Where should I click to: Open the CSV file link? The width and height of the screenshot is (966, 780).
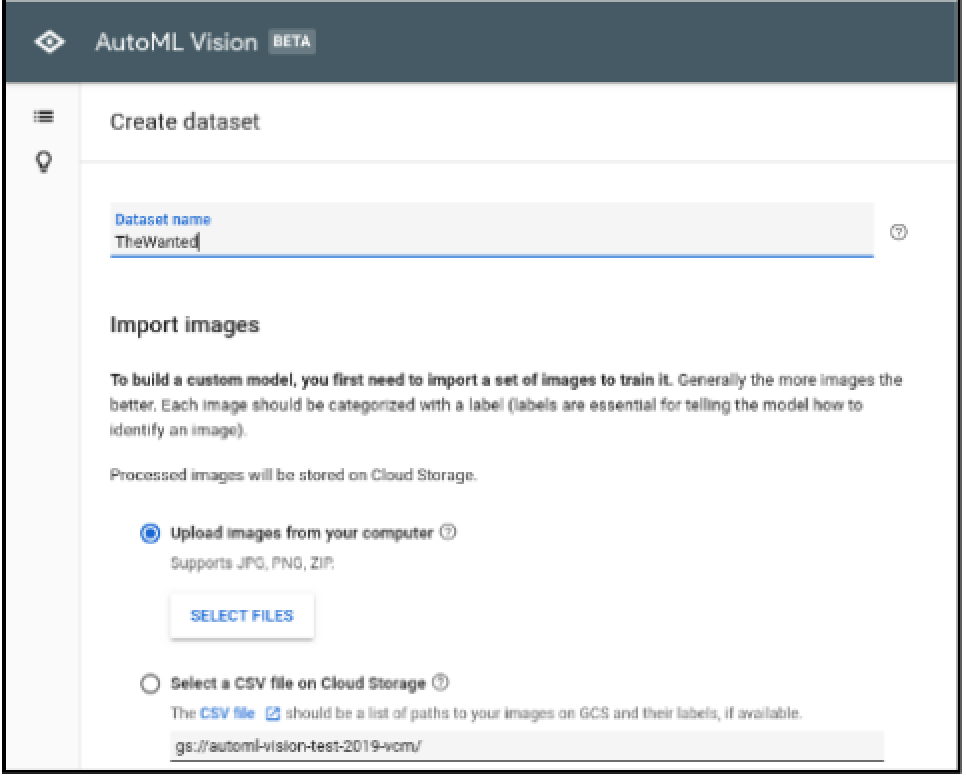tap(227, 713)
